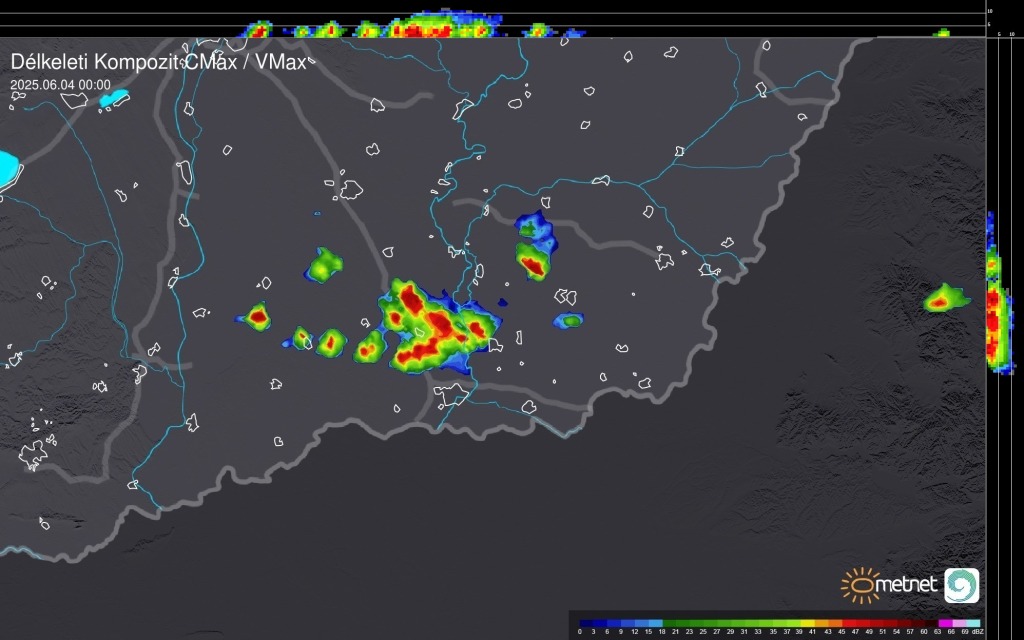Pick the light cyan 69 dBZ swatch
1024x640 pixels.
971,622
